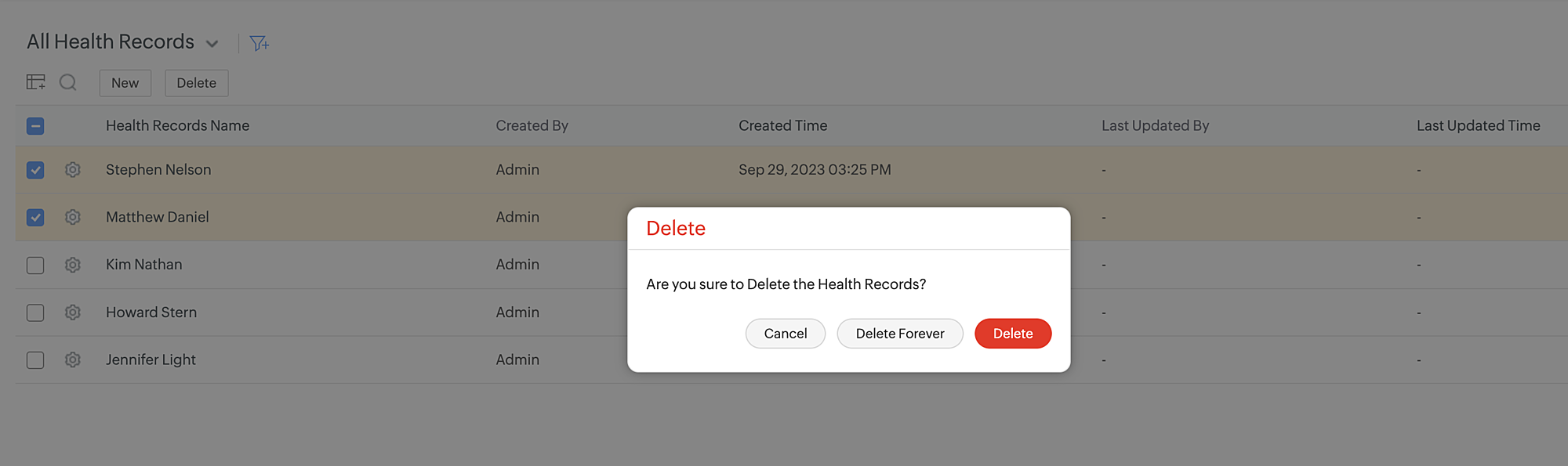1568x466 pixels.
Task: Sort by Health Records Name column header
Action: coord(177,125)
